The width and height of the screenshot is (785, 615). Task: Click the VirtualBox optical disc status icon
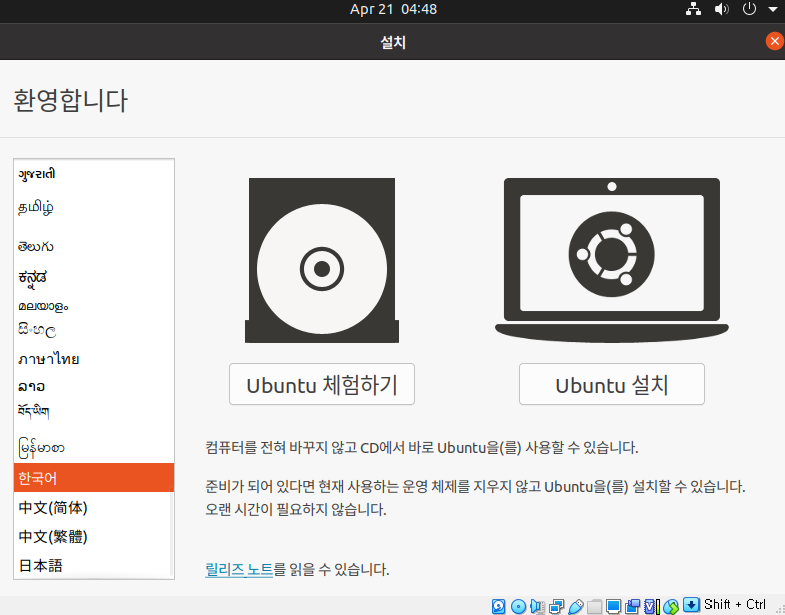coord(519,606)
